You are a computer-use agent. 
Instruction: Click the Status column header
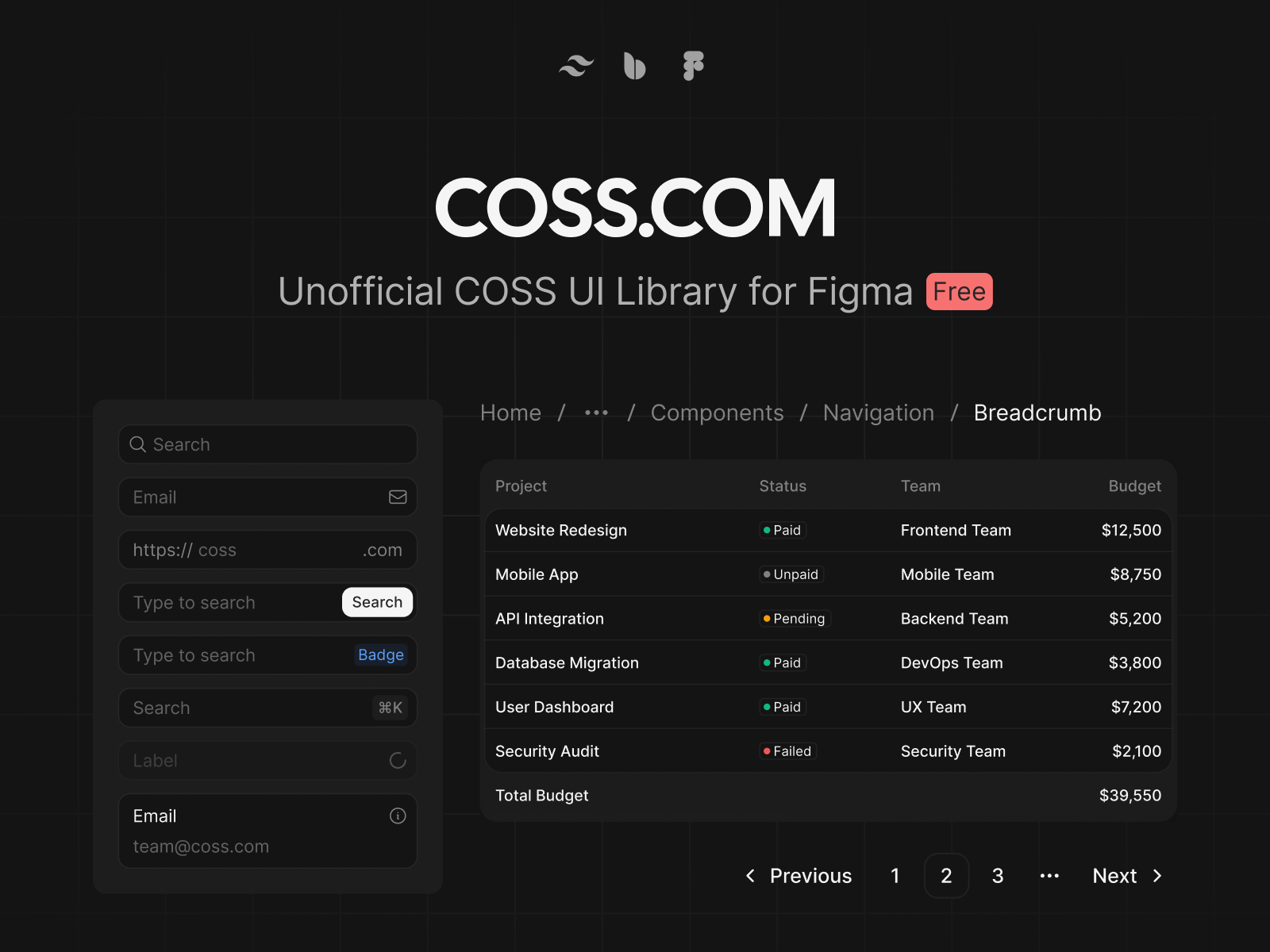click(x=783, y=486)
